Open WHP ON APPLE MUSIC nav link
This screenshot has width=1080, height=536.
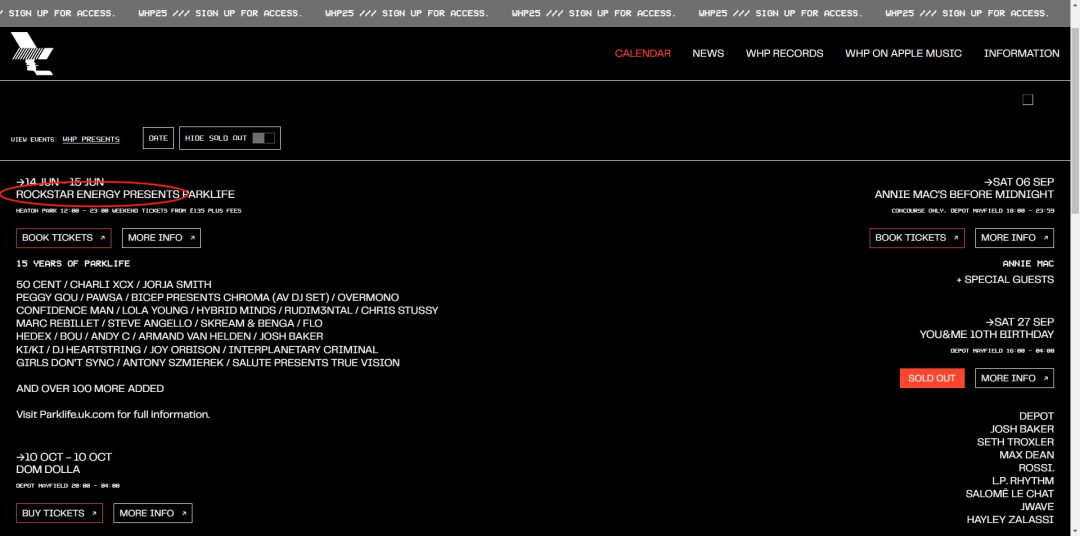[x=904, y=53]
